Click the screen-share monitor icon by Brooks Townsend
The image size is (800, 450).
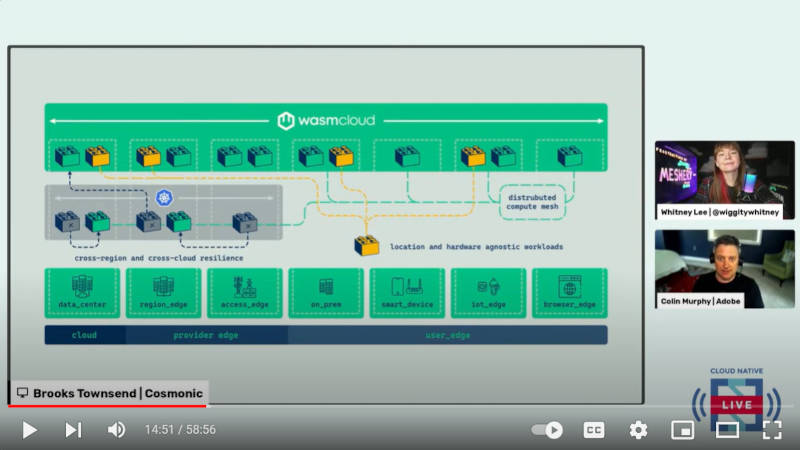[22, 392]
